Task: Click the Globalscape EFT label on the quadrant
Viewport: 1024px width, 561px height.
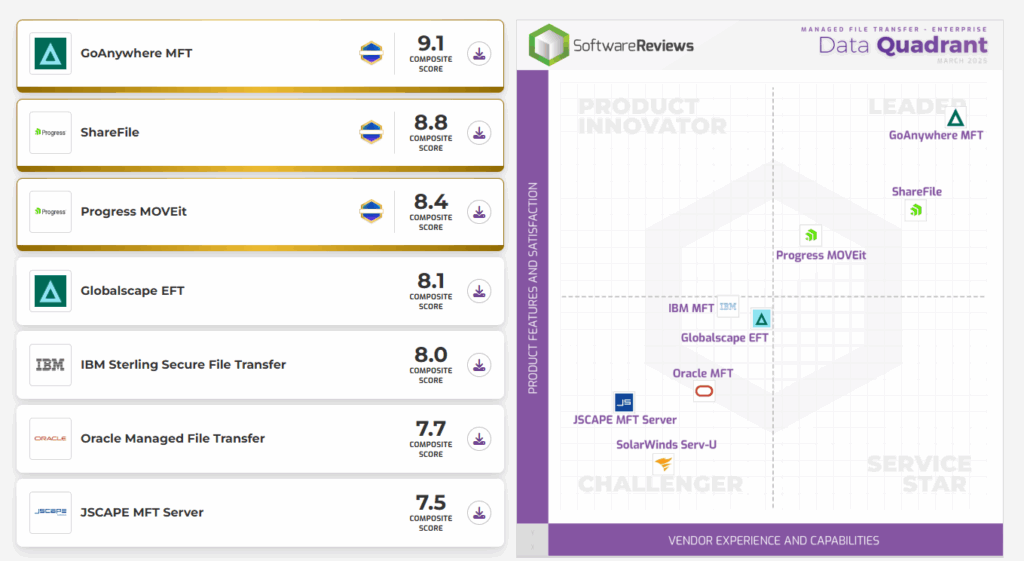Action: click(724, 338)
